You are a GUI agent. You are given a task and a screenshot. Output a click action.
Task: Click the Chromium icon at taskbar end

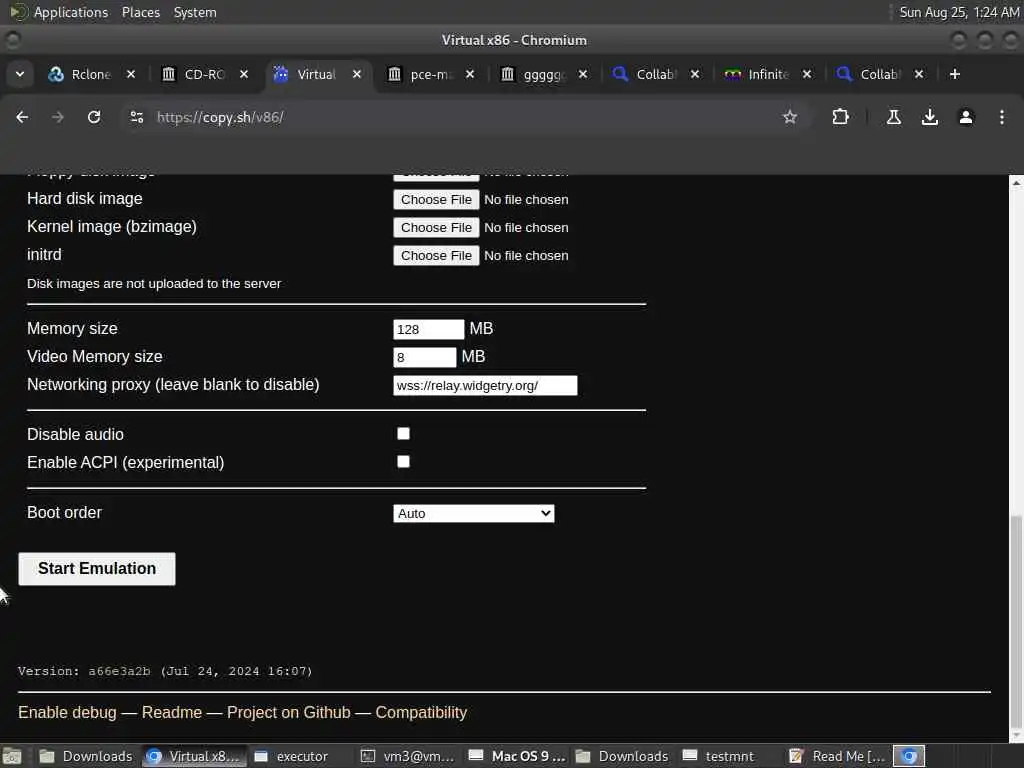coord(909,757)
